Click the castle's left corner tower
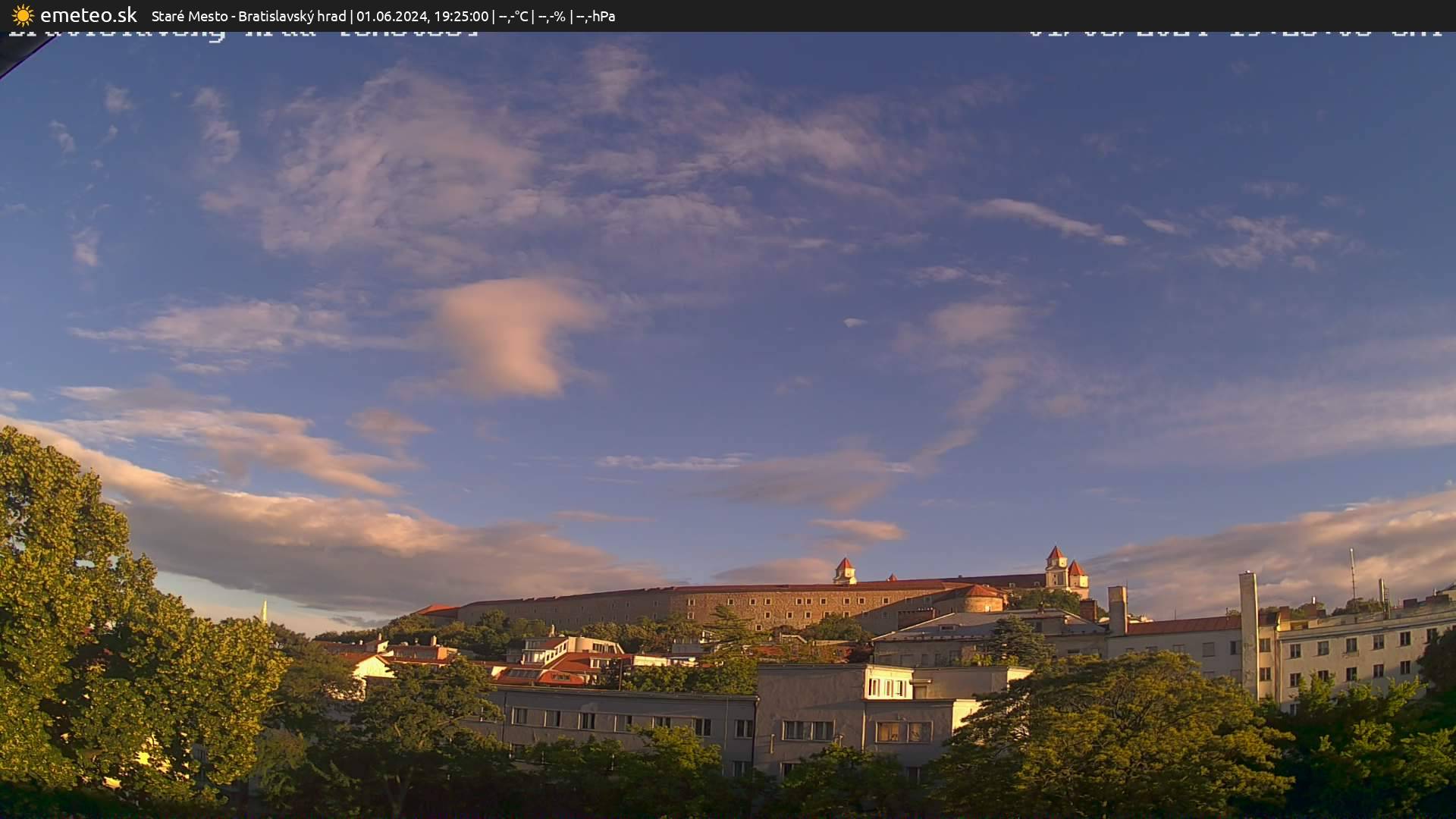This screenshot has width=1456, height=819. coord(844,571)
